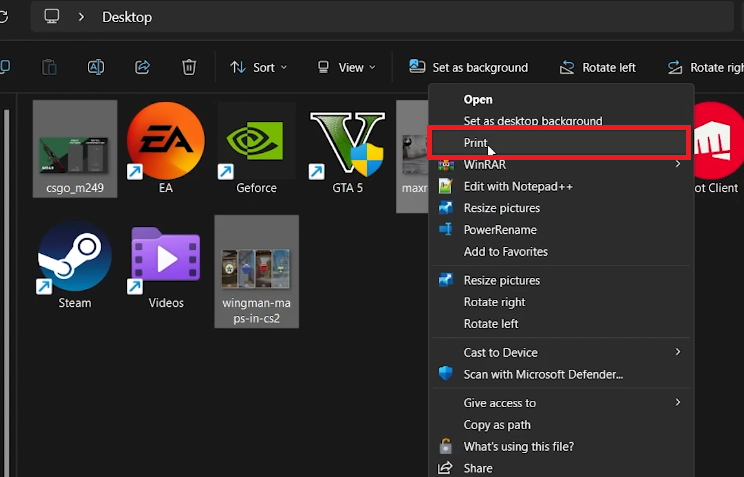Select the Riot Client icon
Screen dimensions: 744x477
coord(717,149)
